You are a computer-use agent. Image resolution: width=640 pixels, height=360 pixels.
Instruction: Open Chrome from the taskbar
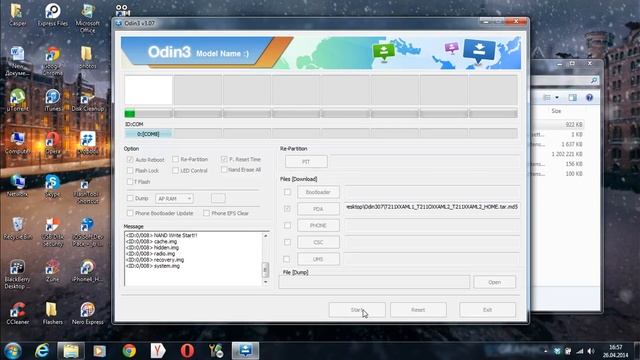click(129, 351)
